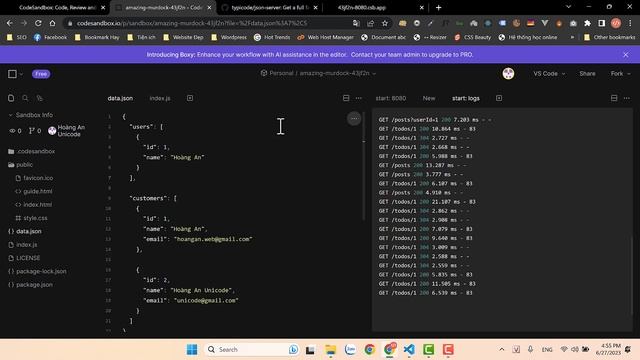This screenshot has height=360, width=640.
Task: Open the Windows Start menu
Action: pos(192,349)
